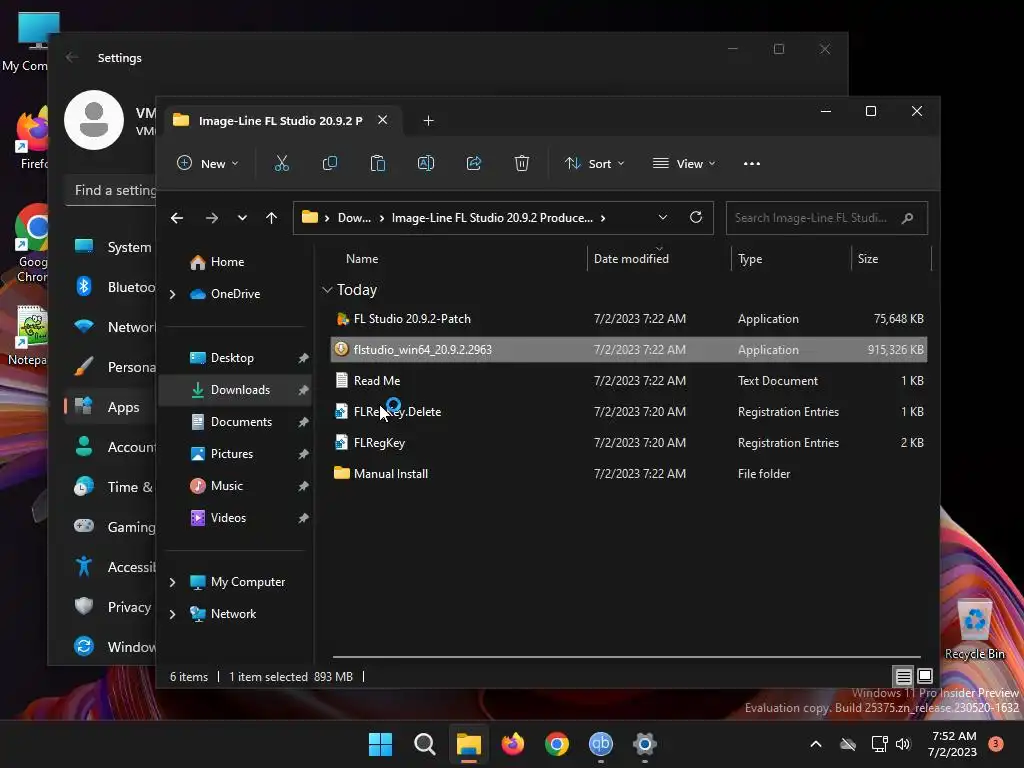Click the search magnifier icon in Explorer
Image resolution: width=1024 pixels, height=768 pixels.
(x=907, y=218)
